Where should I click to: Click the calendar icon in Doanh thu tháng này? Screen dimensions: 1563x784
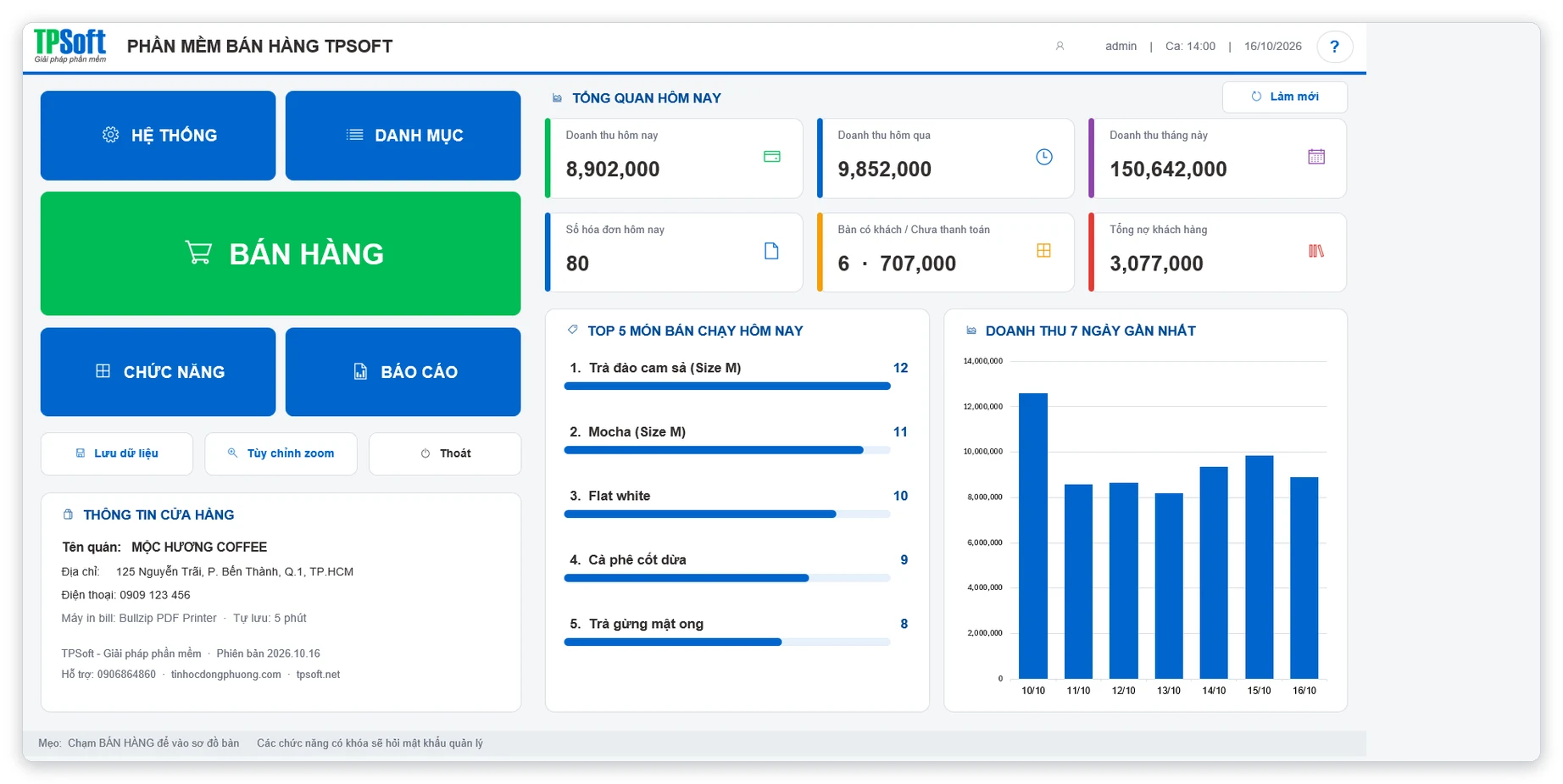coord(1315,157)
